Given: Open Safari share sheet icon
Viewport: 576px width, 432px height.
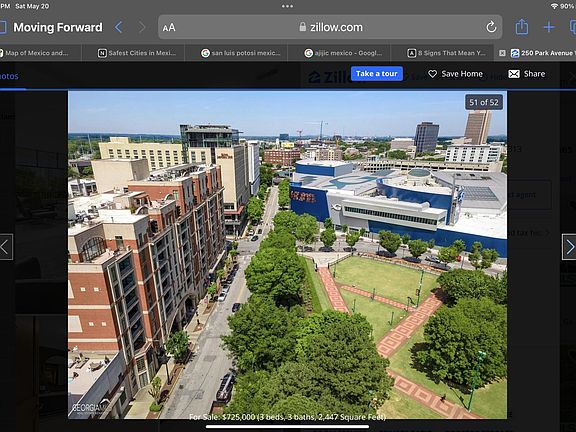Looking at the screenshot, I should point(522,27).
